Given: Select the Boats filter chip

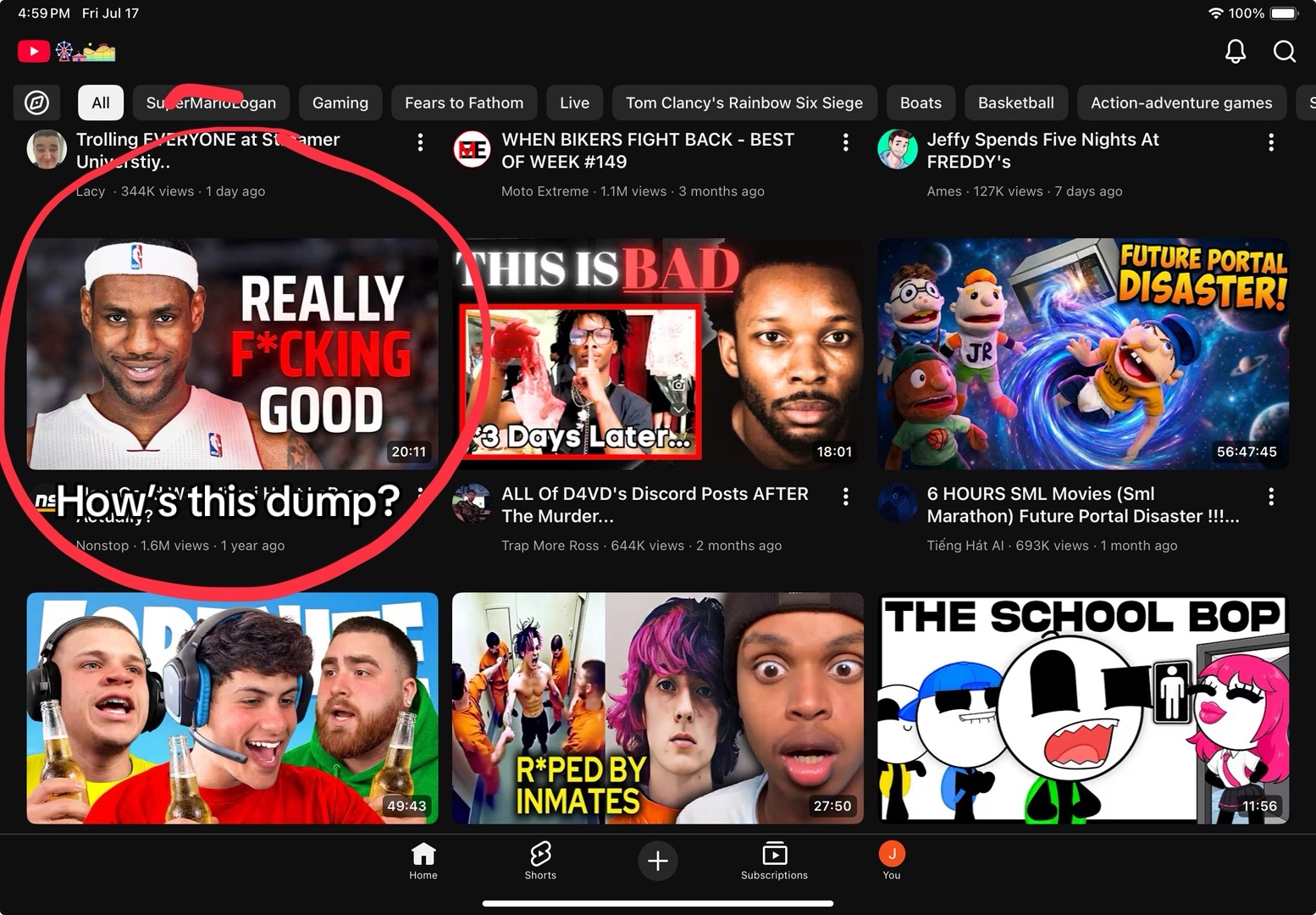Looking at the screenshot, I should (921, 103).
